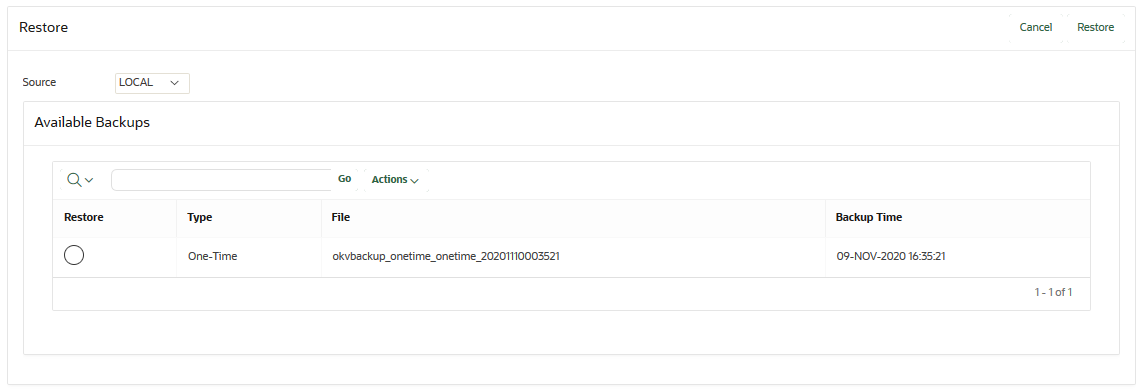The image size is (1141, 391).
Task: Click the Restore column header
Action: tap(84, 217)
